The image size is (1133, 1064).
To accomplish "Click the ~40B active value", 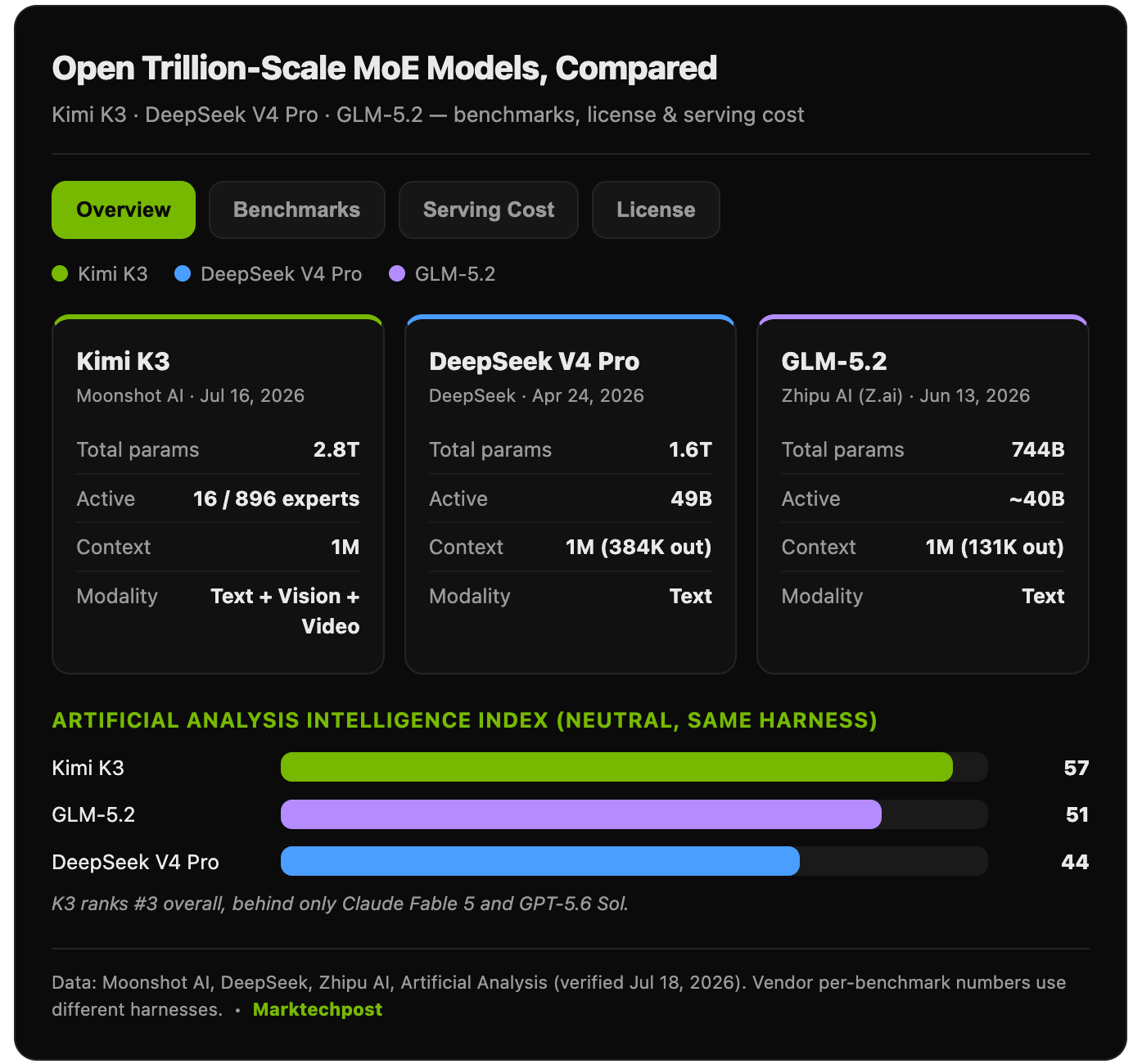I will [x=1036, y=498].
